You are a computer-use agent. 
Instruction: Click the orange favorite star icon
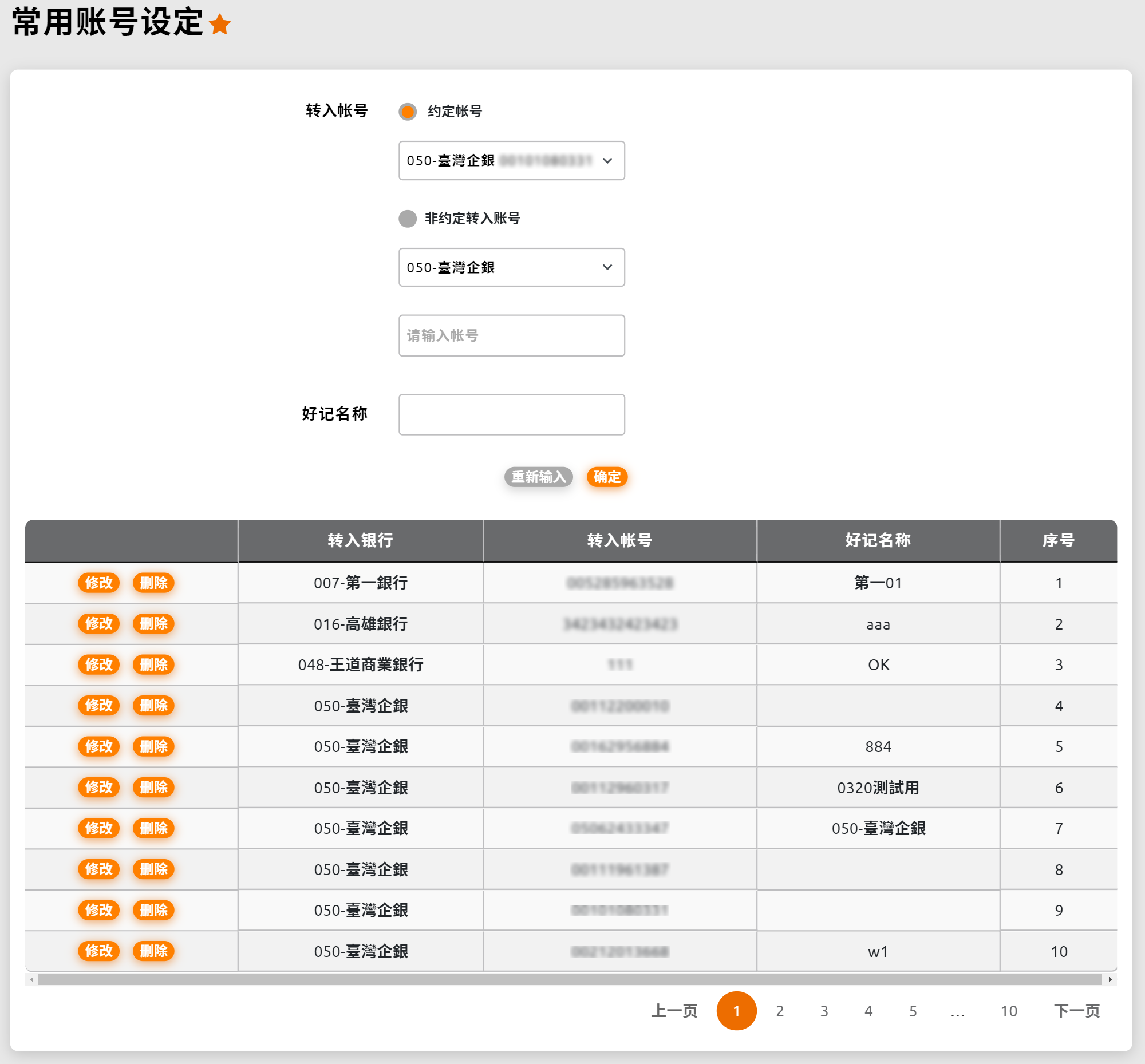pos(219,25)
